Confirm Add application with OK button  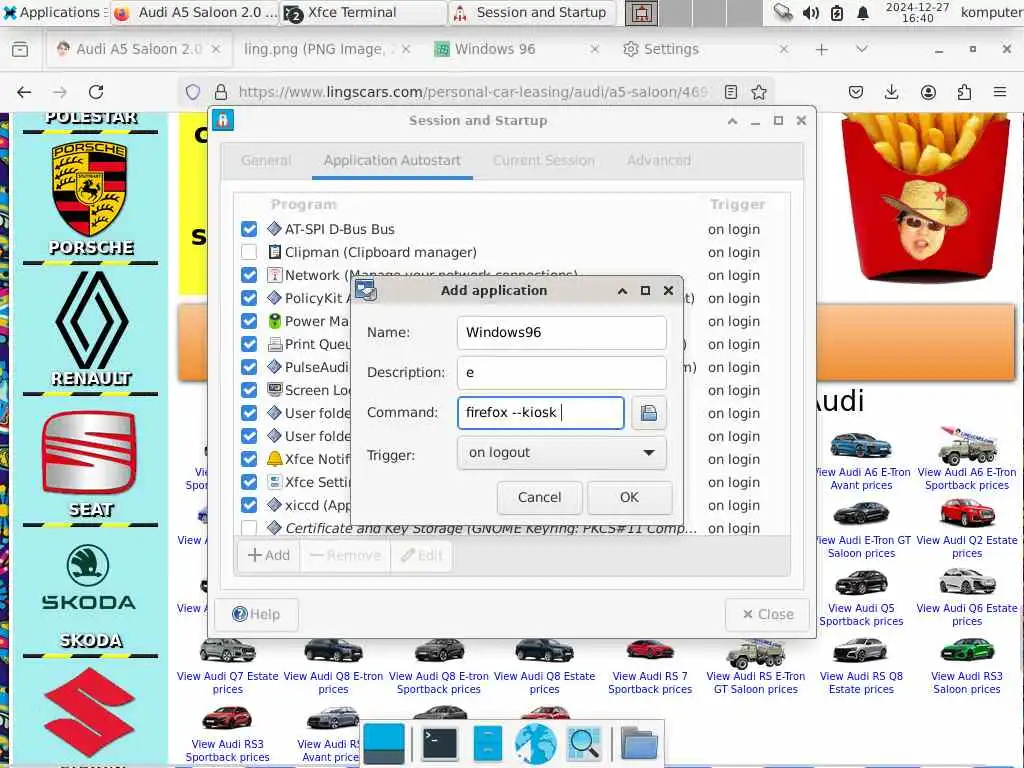point(630,498)
